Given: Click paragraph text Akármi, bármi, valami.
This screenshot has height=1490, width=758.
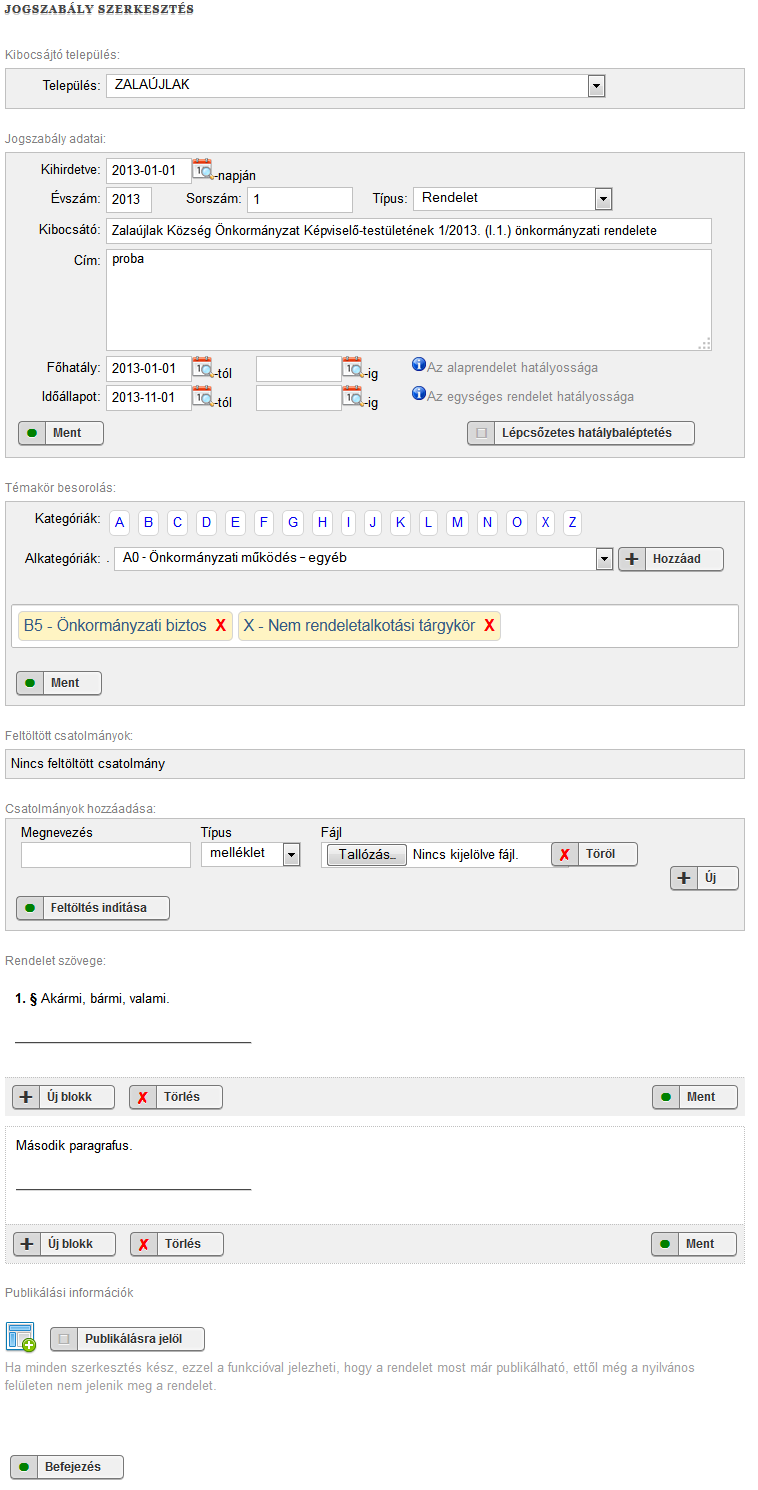Looking at the screenshot, I should [x=105, y=998].
